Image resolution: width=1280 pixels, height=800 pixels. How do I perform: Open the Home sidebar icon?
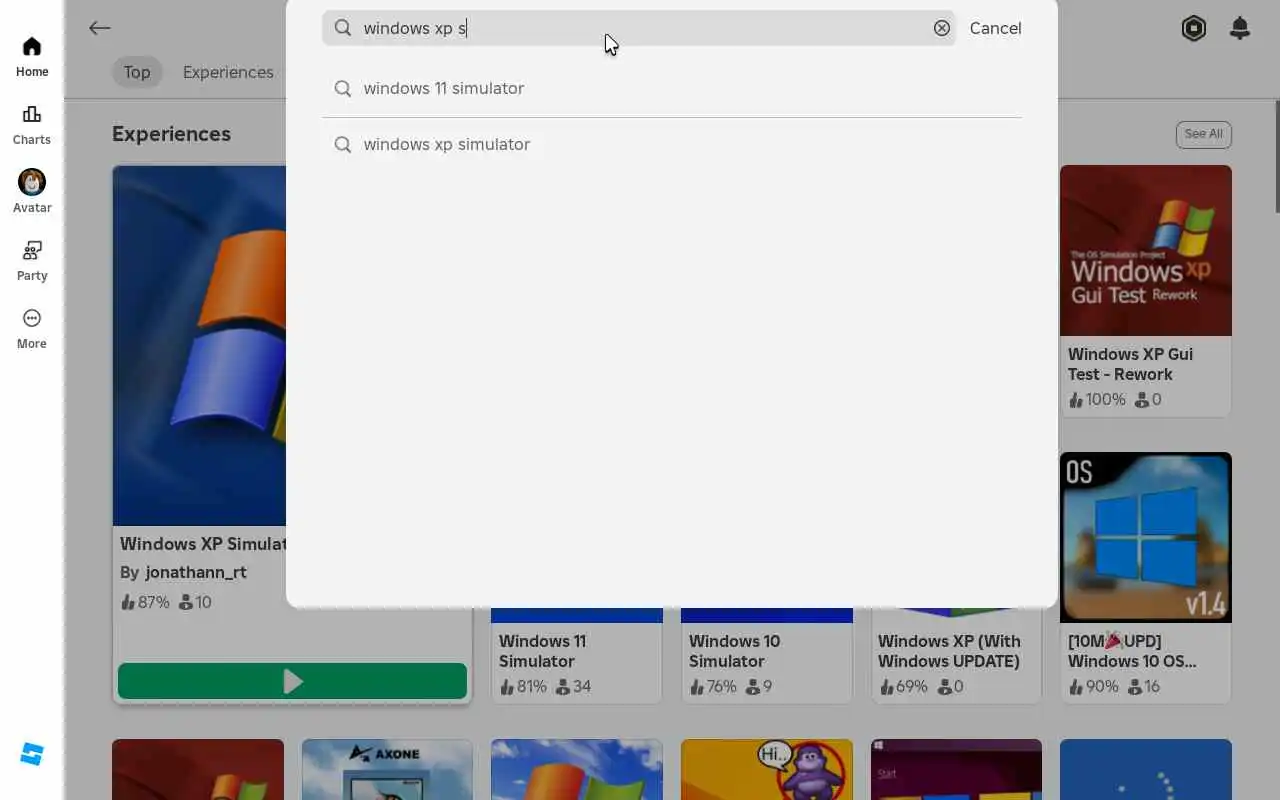(x=32, y=57)
